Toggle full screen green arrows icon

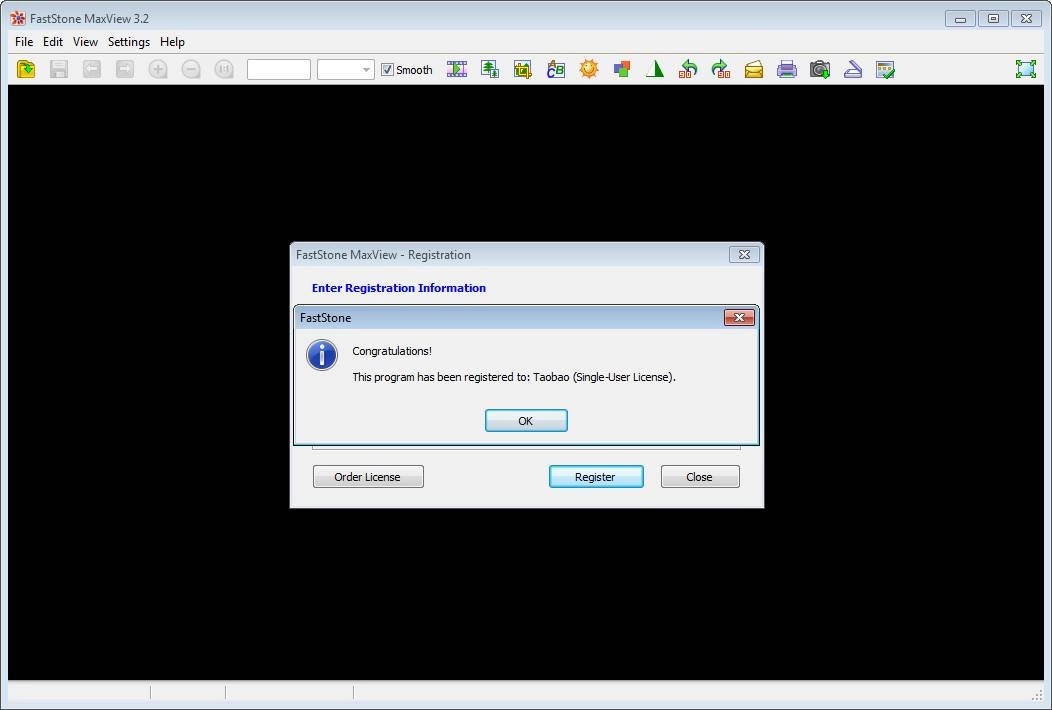point(1026,69)
